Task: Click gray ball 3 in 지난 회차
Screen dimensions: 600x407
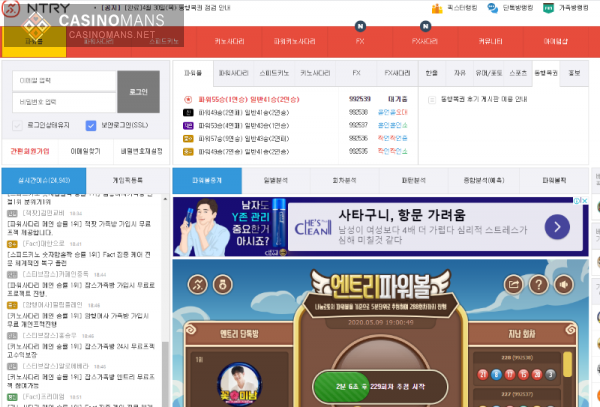Action: pyautogui.click(x=550, y=374)
